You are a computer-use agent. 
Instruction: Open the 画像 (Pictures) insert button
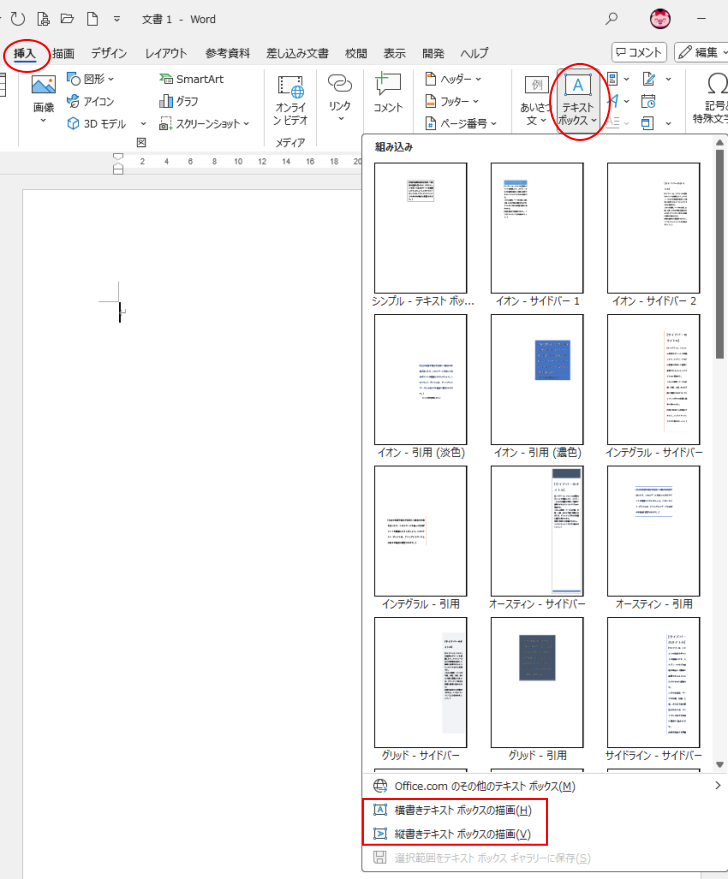click(x=43, y=98)
